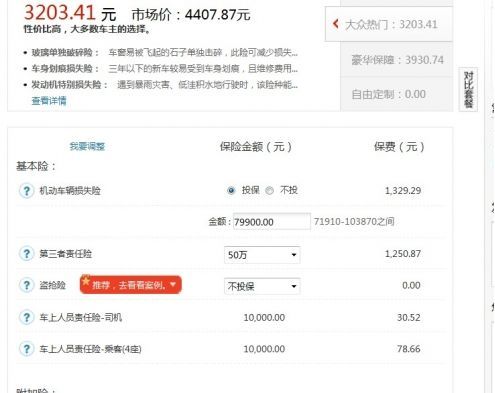
Task: Click range hint 71910-103870之间
Action: coord(354,221)
